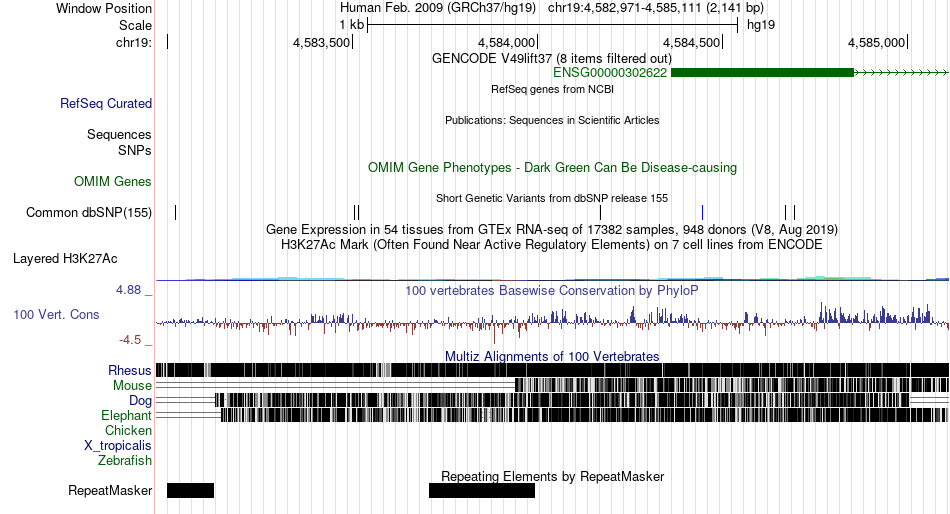
Task: Click Repeating Elements by RepeatMasker title
Action: point(553,476)
